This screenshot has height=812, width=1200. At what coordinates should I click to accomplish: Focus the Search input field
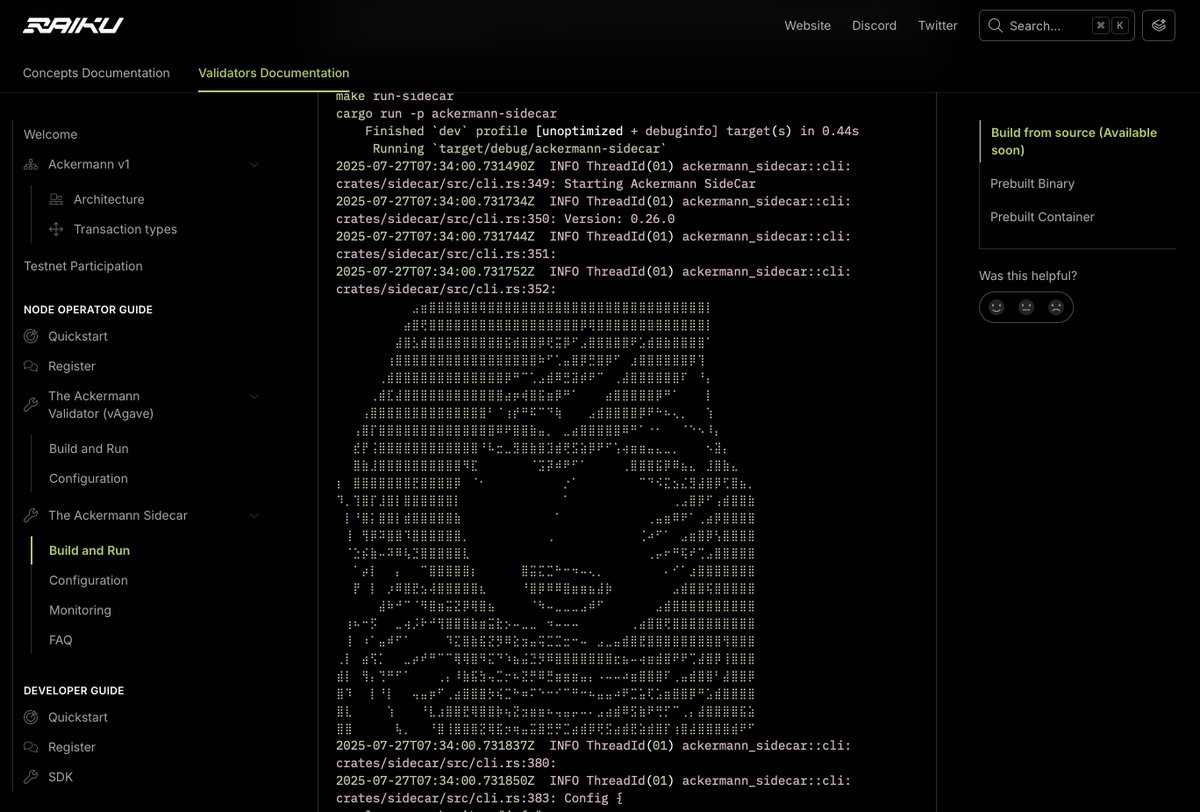1057,26
